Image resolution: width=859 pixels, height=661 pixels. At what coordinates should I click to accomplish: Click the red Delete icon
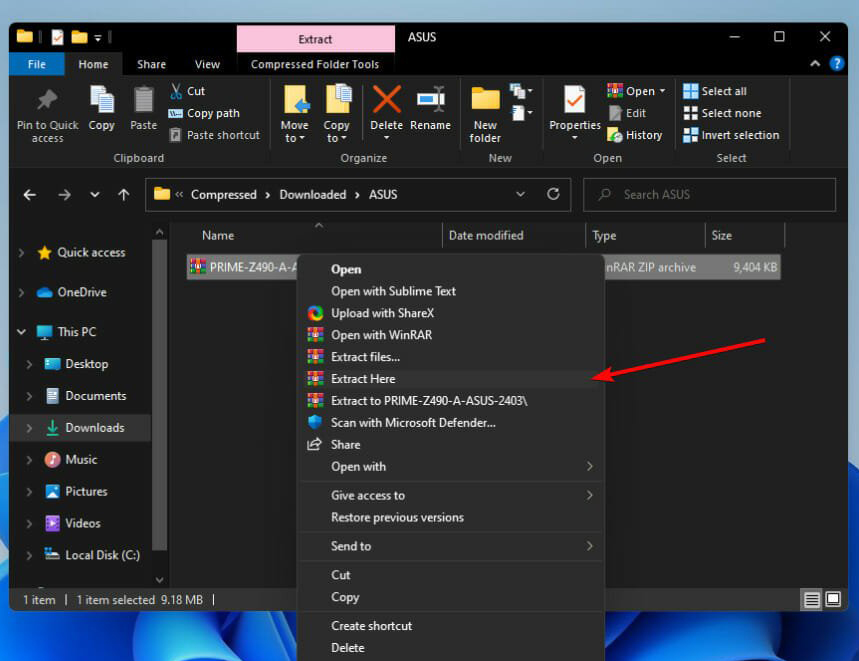coord(386,100)
